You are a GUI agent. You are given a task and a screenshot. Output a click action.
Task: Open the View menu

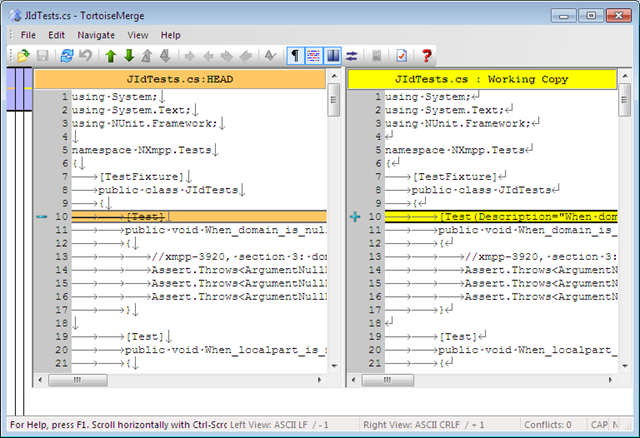pyautogui.click(x=138, y=35)
